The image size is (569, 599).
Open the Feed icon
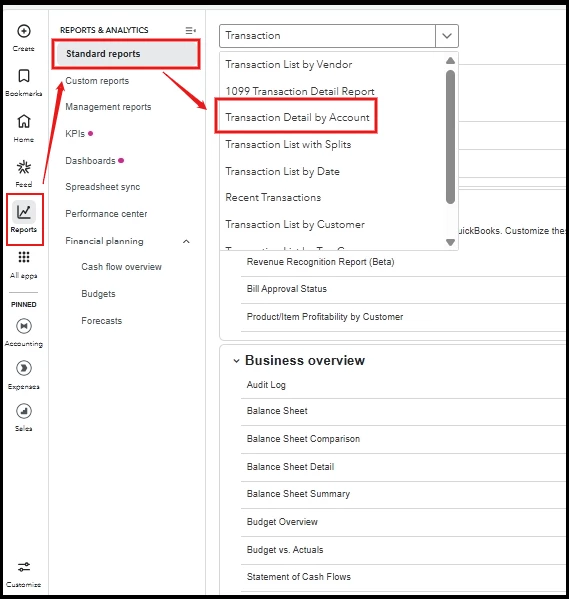point(24,167)
